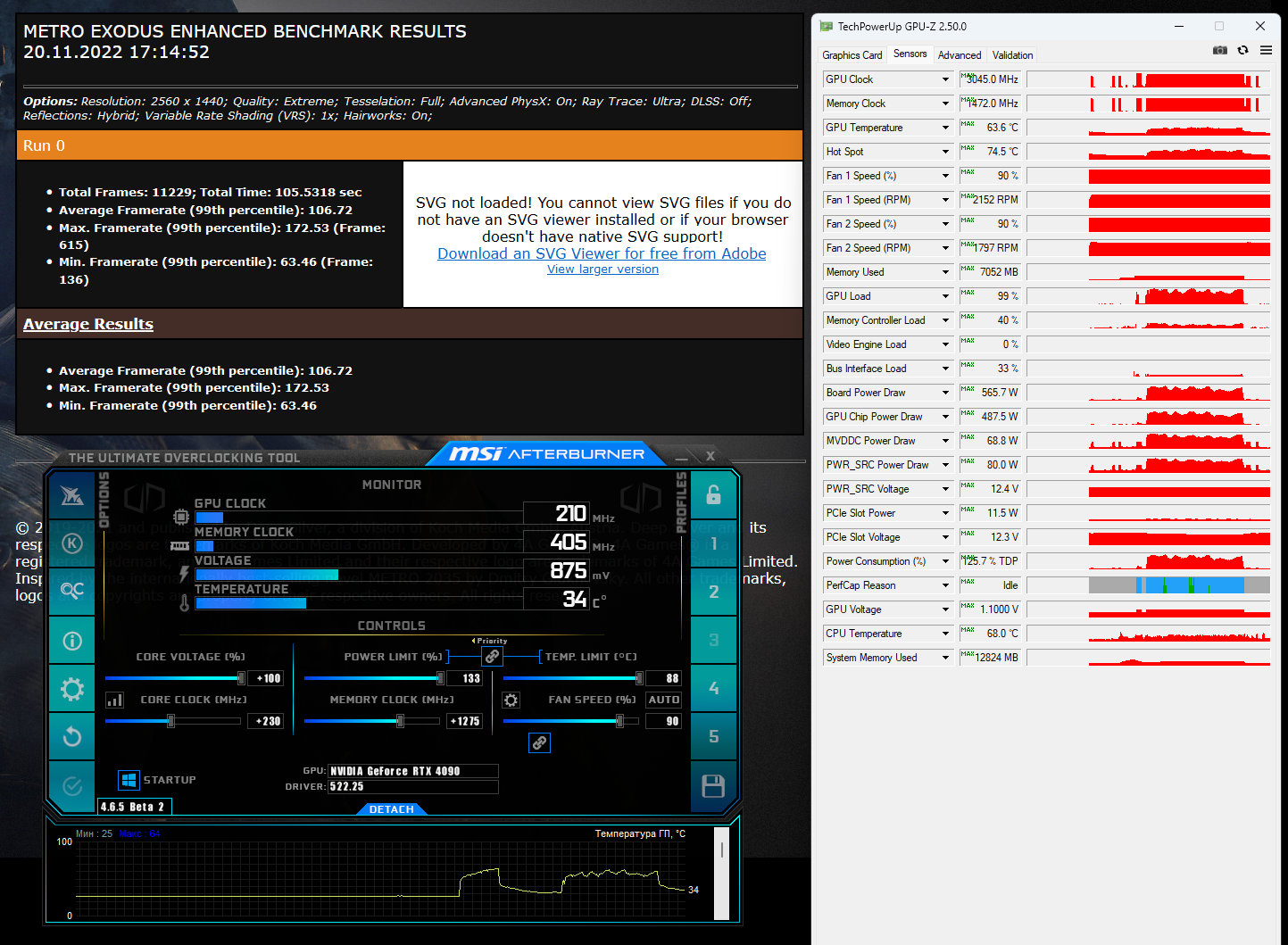Click the GPU-Z application title icon
Image resolution: width=1288 pixels, height=945 pixels.
pyautogui.click(x=827, y=27)
